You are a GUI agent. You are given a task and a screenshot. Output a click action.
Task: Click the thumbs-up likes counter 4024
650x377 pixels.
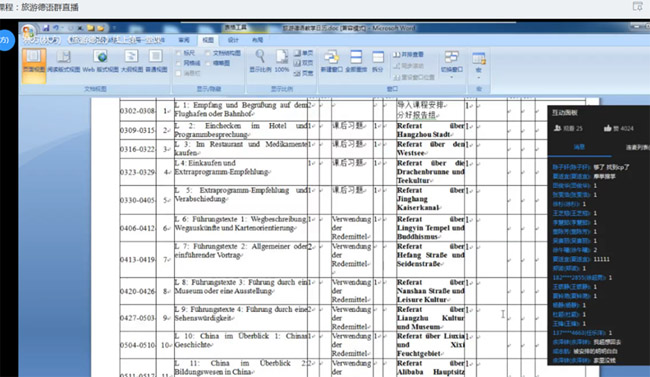pos(618,129)
